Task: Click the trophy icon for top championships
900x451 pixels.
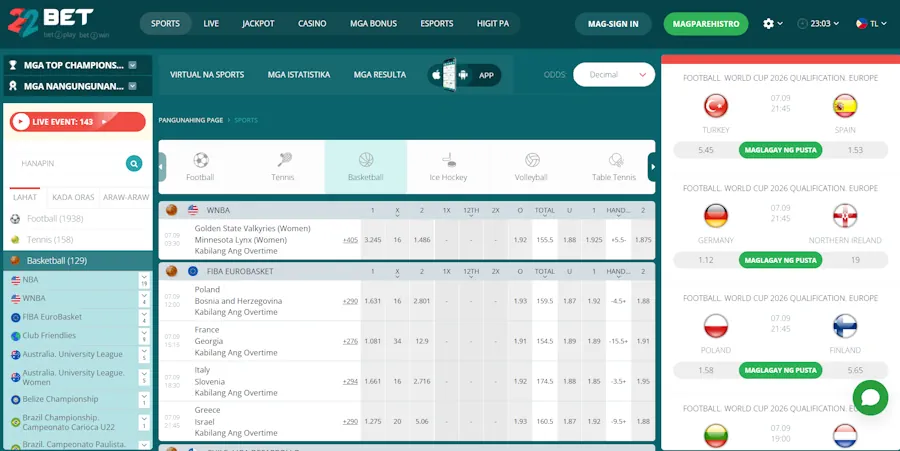Action: 13,65
